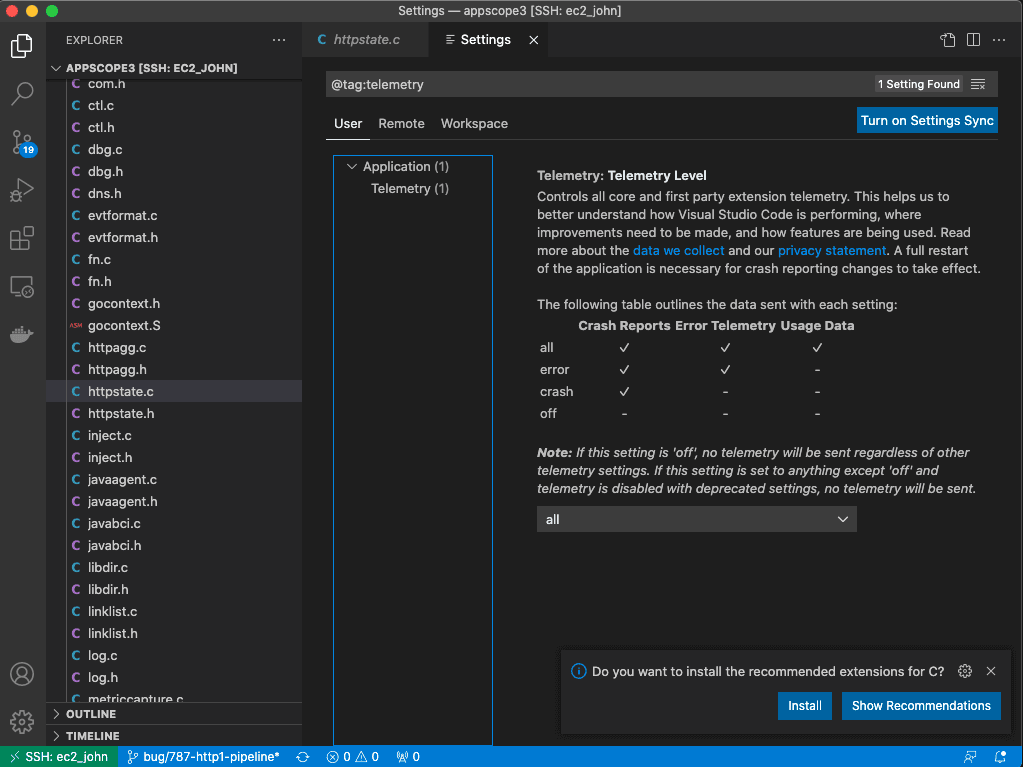
Task: Open Accounts menu in activity bar
Action: tap(22, 674)
